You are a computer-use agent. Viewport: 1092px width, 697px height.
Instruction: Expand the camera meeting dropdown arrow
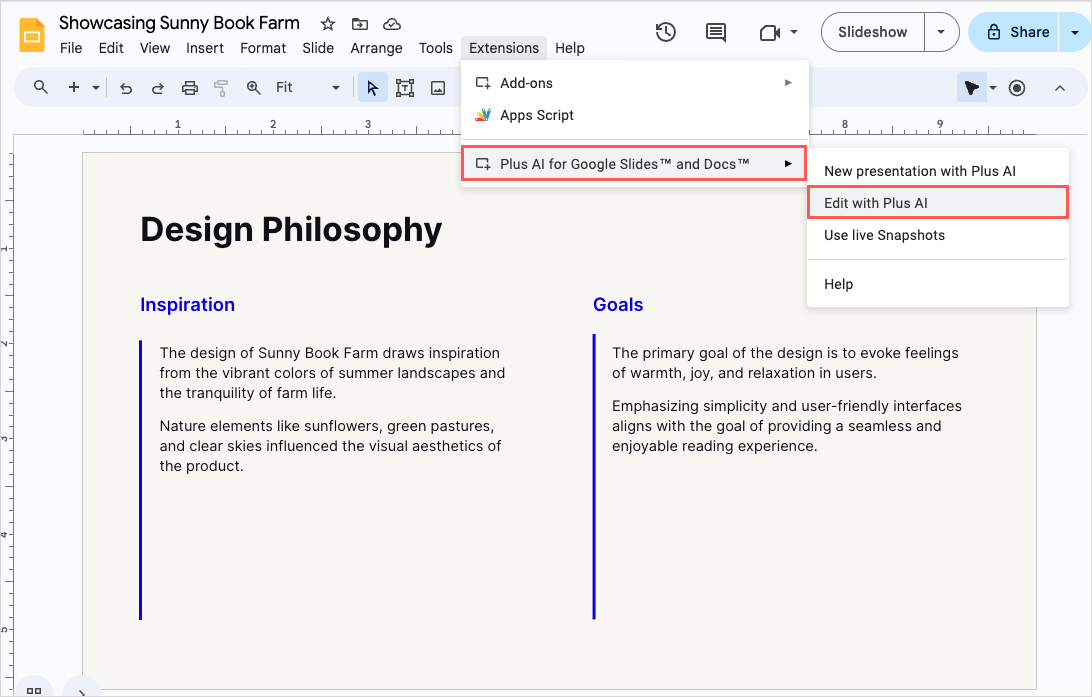794,32
